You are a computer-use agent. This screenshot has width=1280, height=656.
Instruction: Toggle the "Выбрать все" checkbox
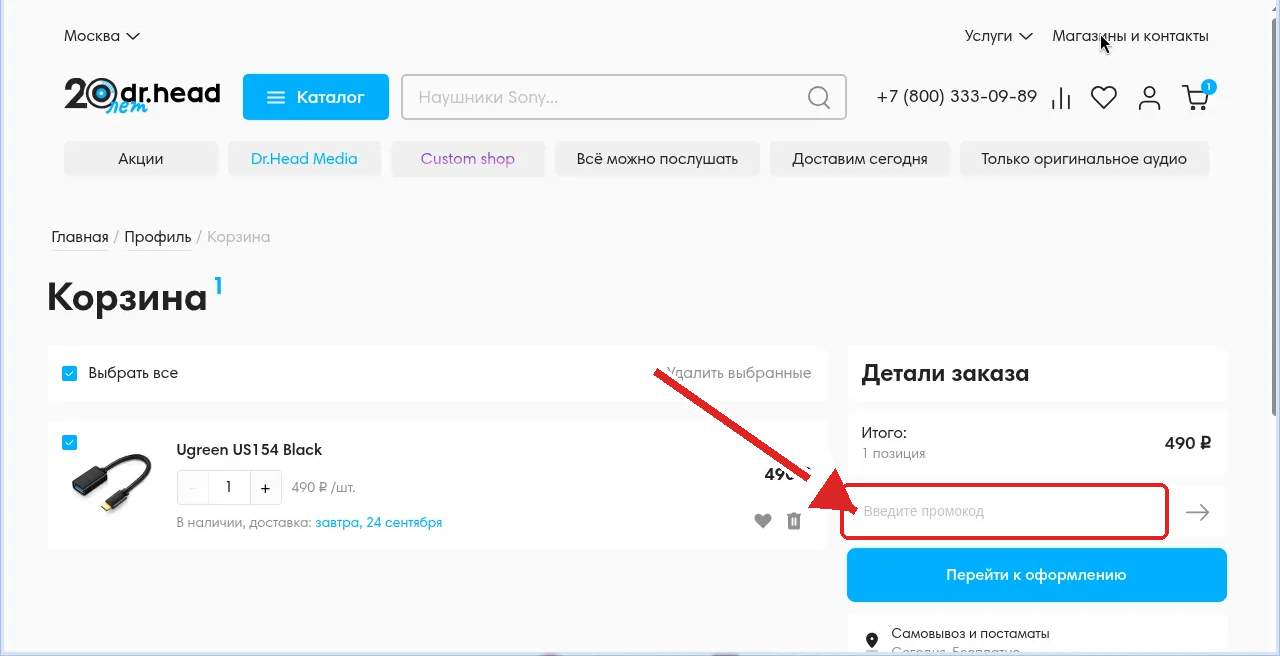point(70,373)
